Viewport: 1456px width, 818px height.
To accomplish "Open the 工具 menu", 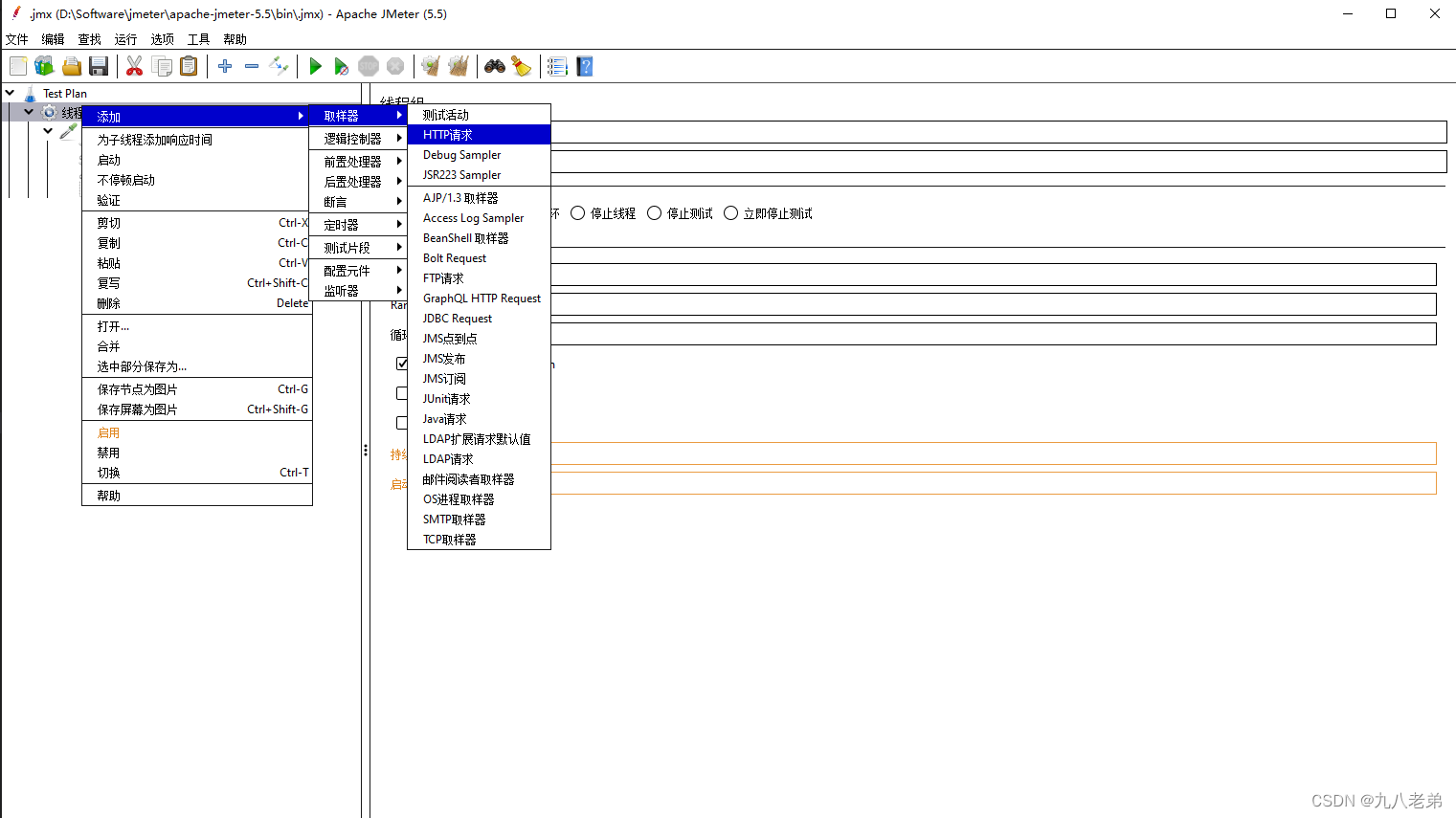I will tap(198, 39).
